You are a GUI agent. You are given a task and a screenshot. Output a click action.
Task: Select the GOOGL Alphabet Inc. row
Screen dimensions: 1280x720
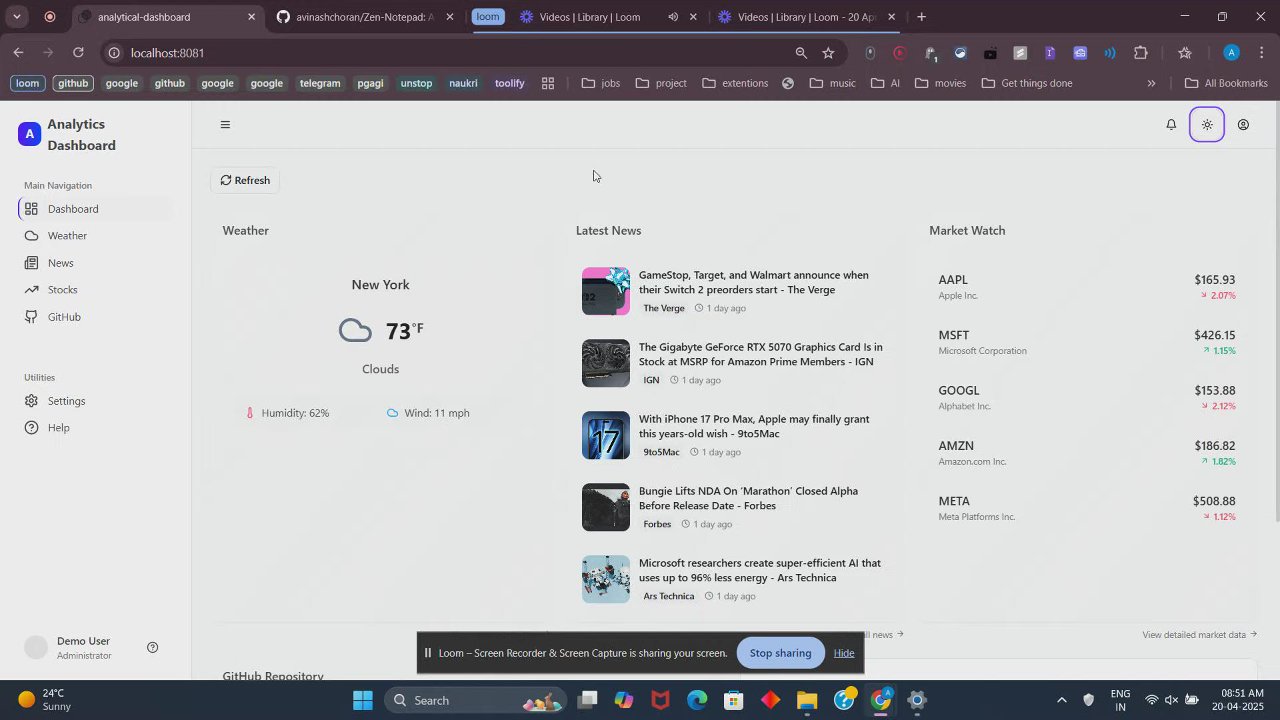pyautogui.click(x=1087, y=397)
